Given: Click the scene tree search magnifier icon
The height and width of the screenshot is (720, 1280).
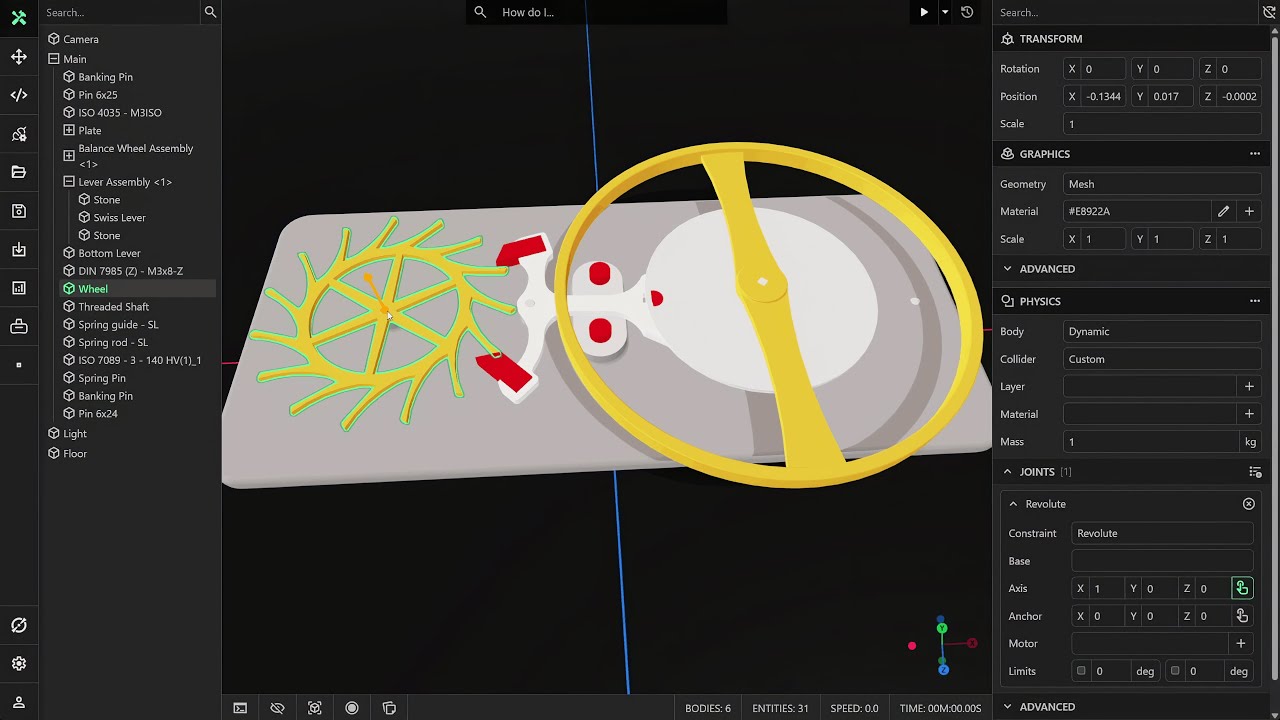Looking at the screenshot, I should click(210, 12).
